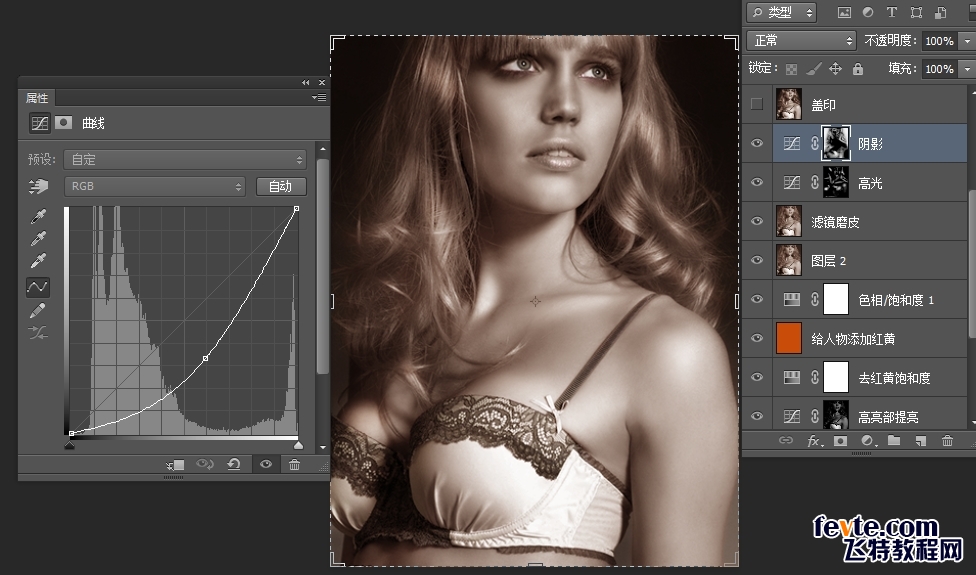Hide the 高亮部提亮 layer
Screen dimensions: 976x575
tap(757, 416)
